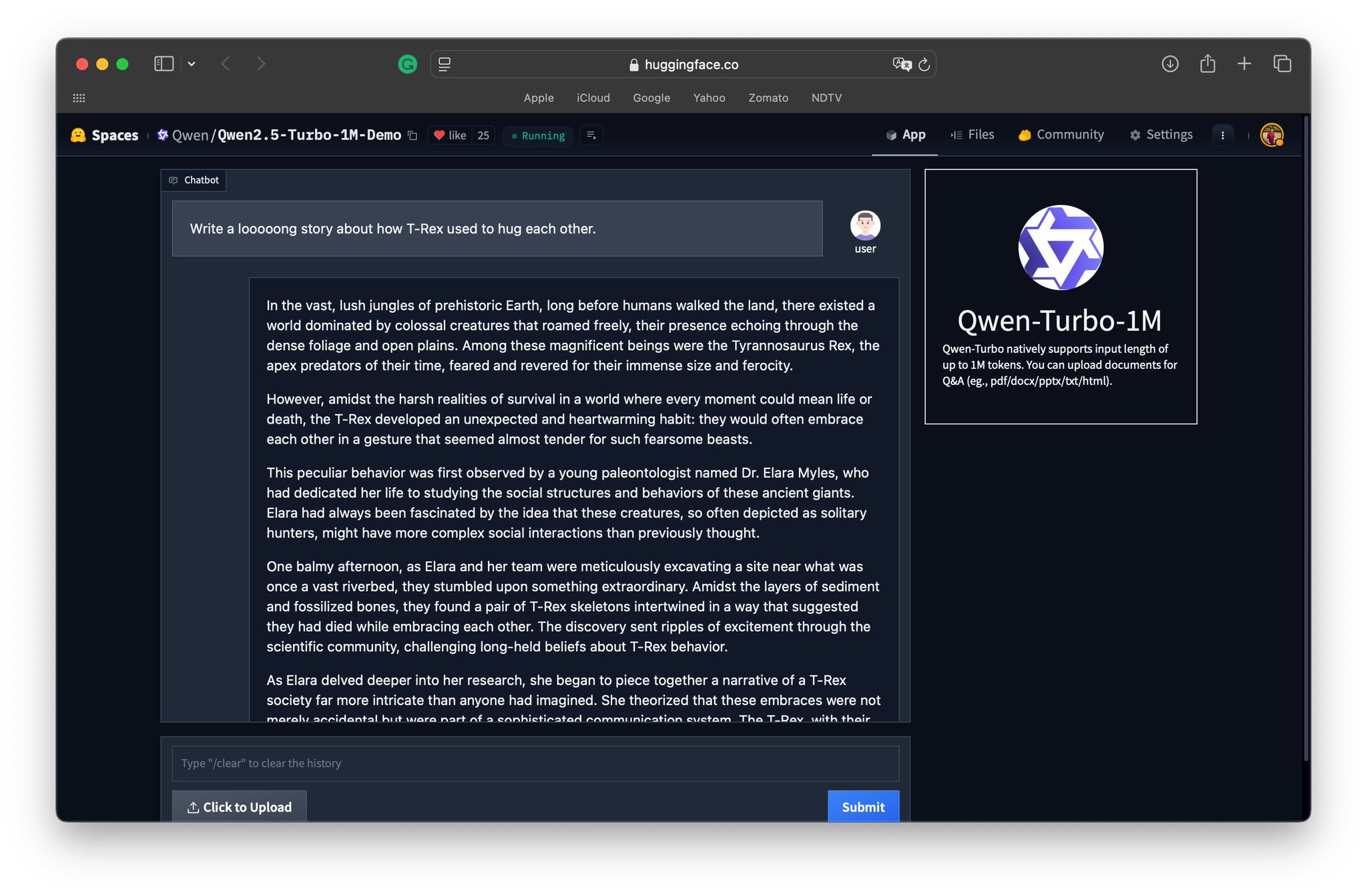Click the Hugging Face emoji logo

pyautogui.click(x=78, y=135)
